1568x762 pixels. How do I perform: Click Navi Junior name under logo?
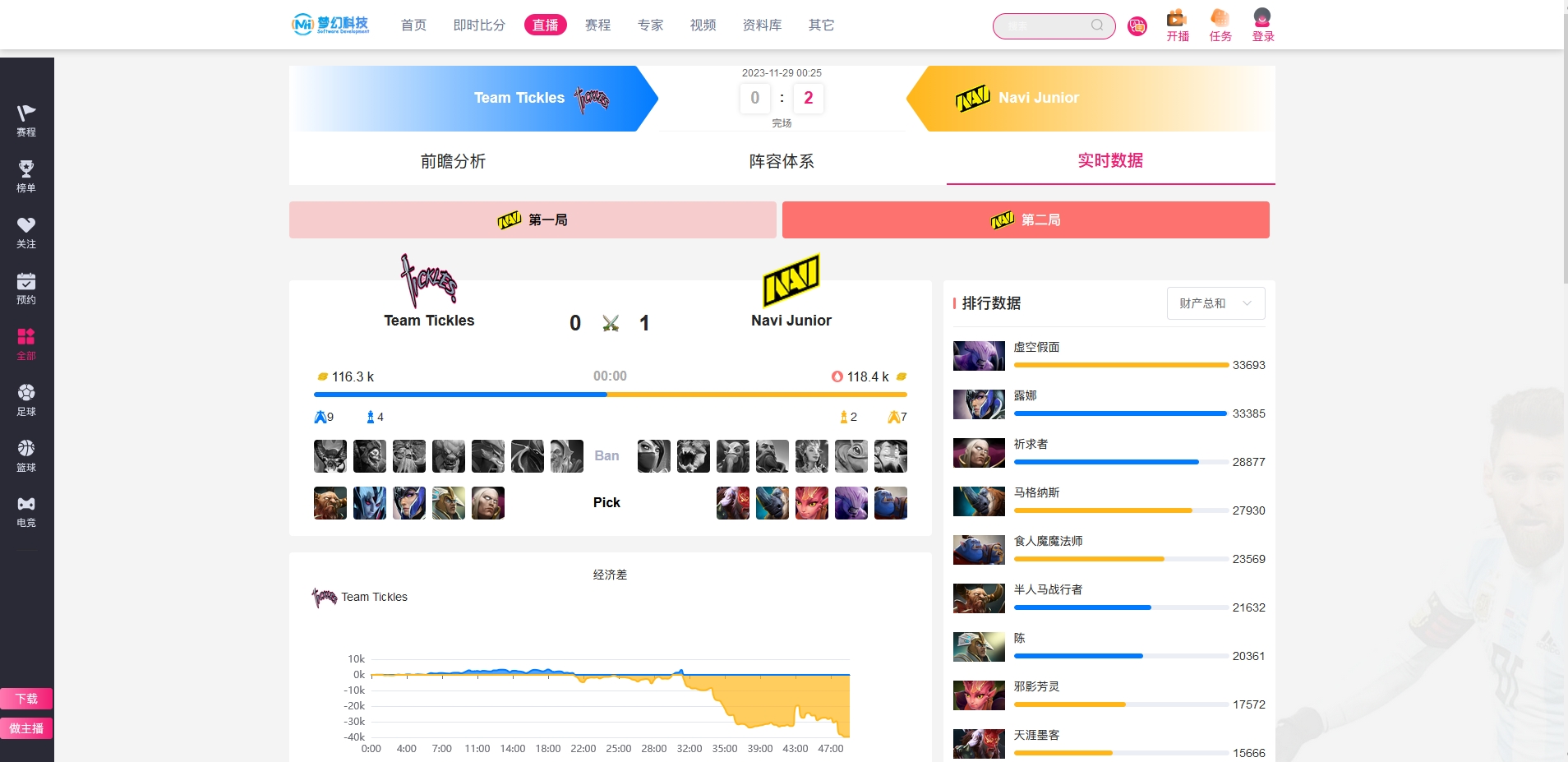[791, 321]
